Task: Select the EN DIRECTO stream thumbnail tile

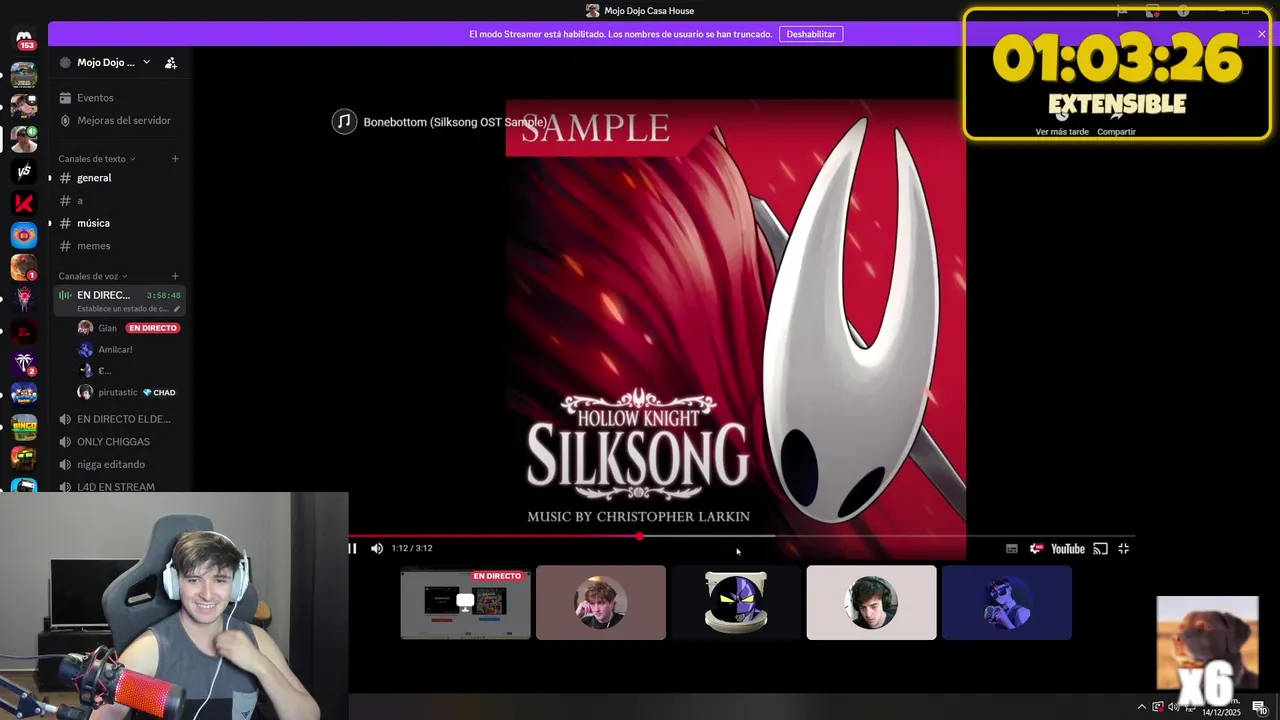Action: point(465,602)
